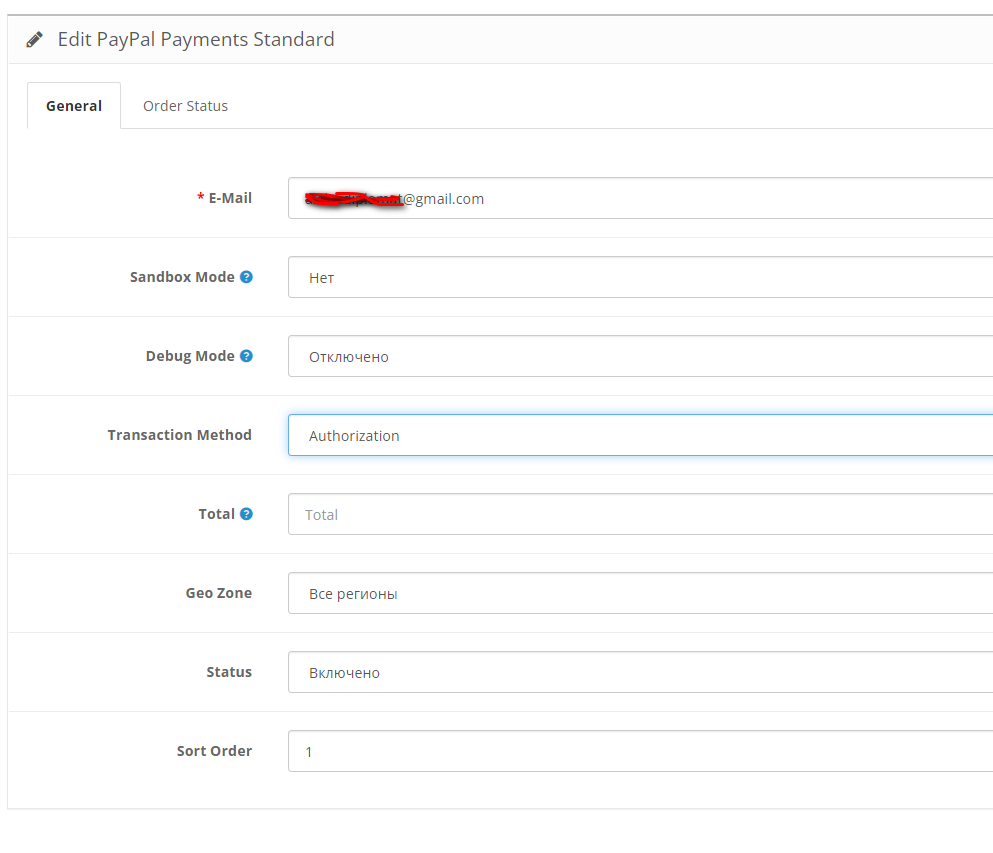Click the Sandbox Mode label text
The height and width of the screenshot is (853, 993).
182,277
